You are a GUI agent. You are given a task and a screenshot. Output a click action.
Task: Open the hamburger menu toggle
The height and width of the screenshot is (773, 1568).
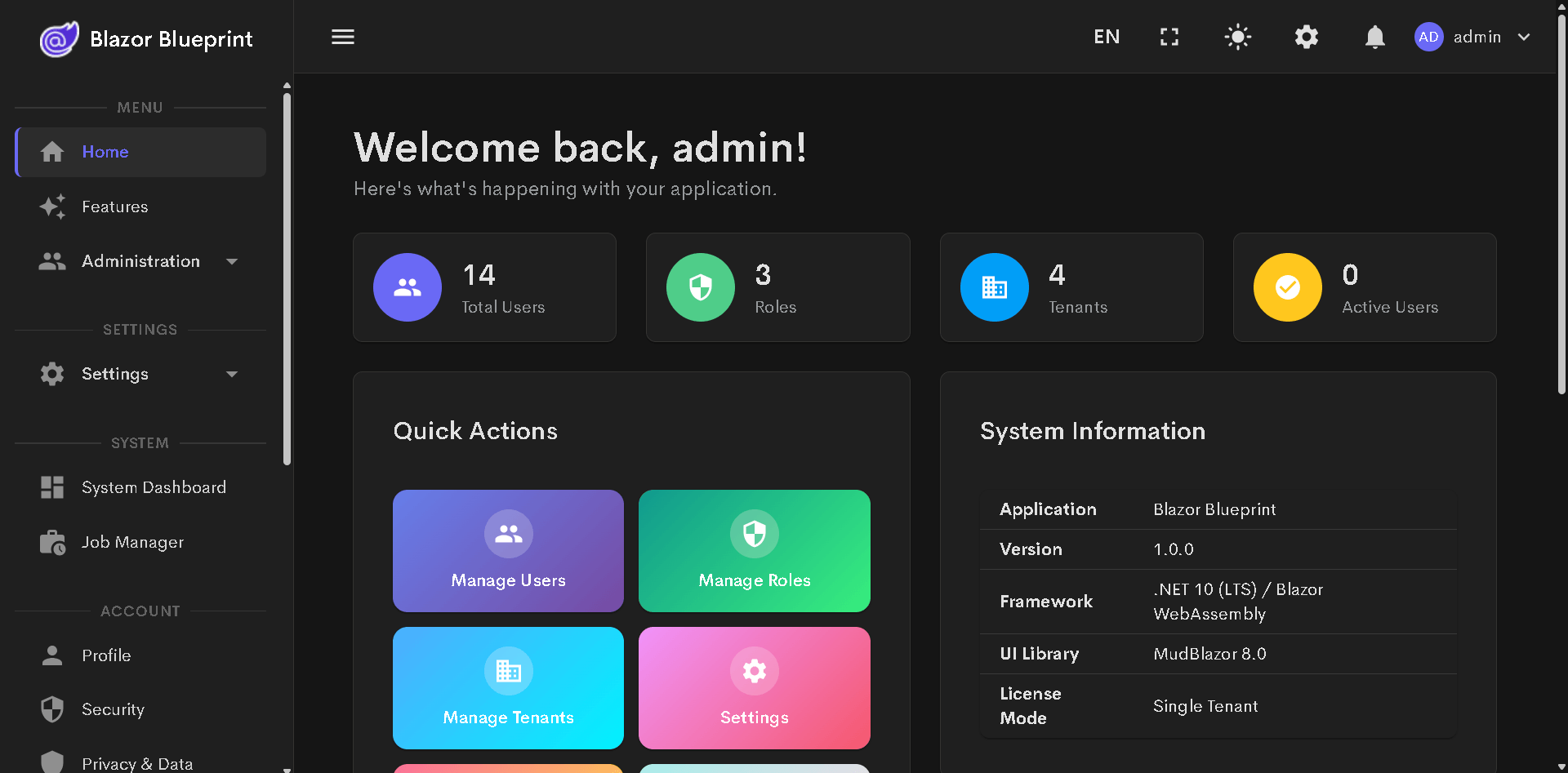[x=342, y=37]
